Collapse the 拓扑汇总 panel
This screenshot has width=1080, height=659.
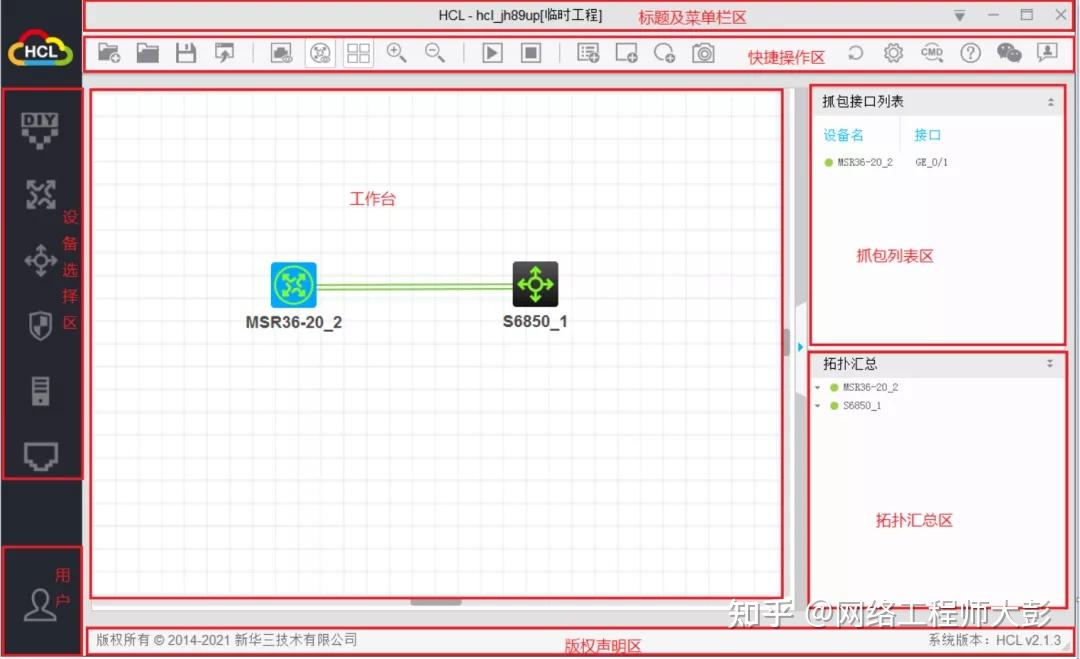[x=1049, y=363]
